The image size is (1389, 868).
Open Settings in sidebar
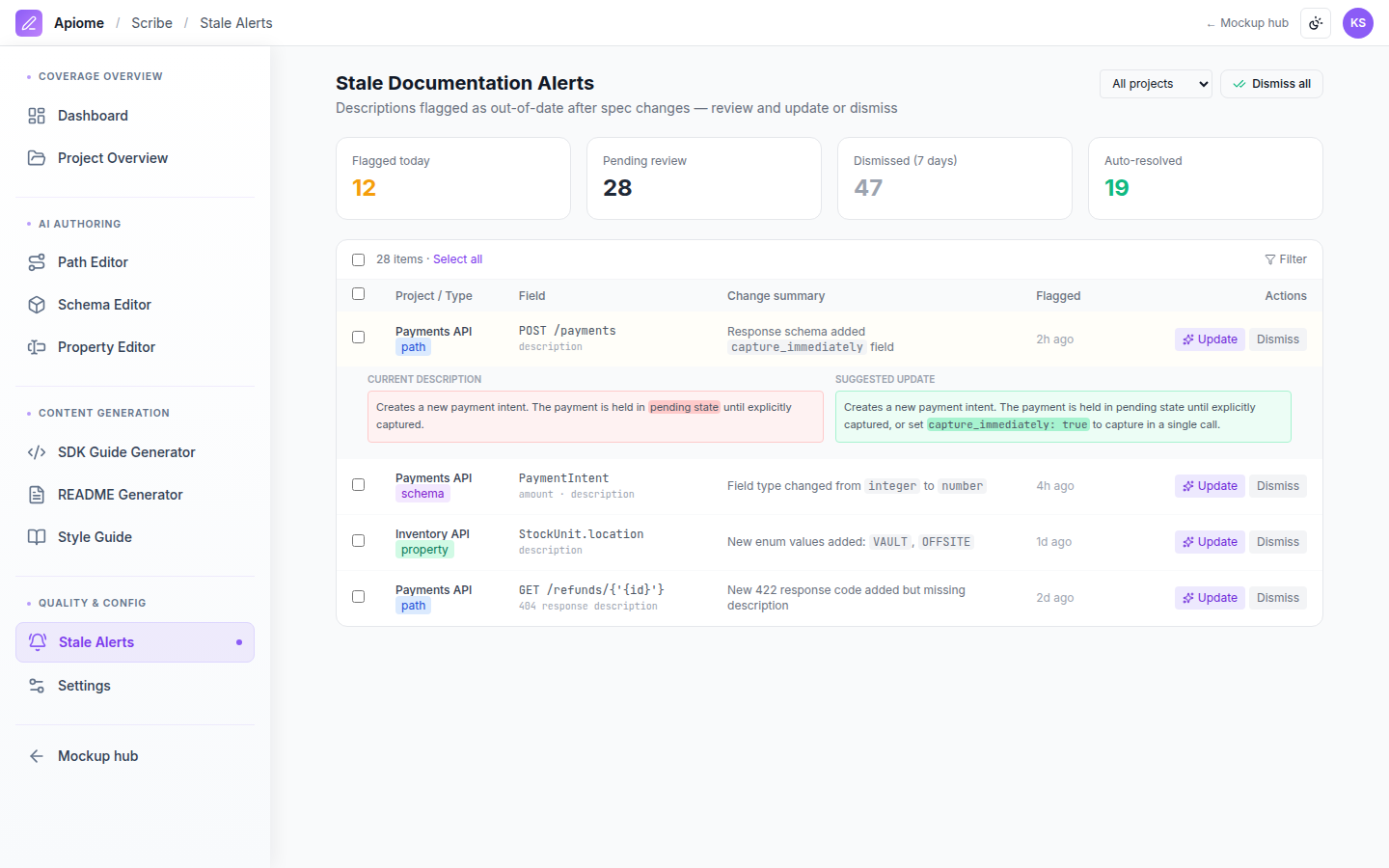click(135, 686)
